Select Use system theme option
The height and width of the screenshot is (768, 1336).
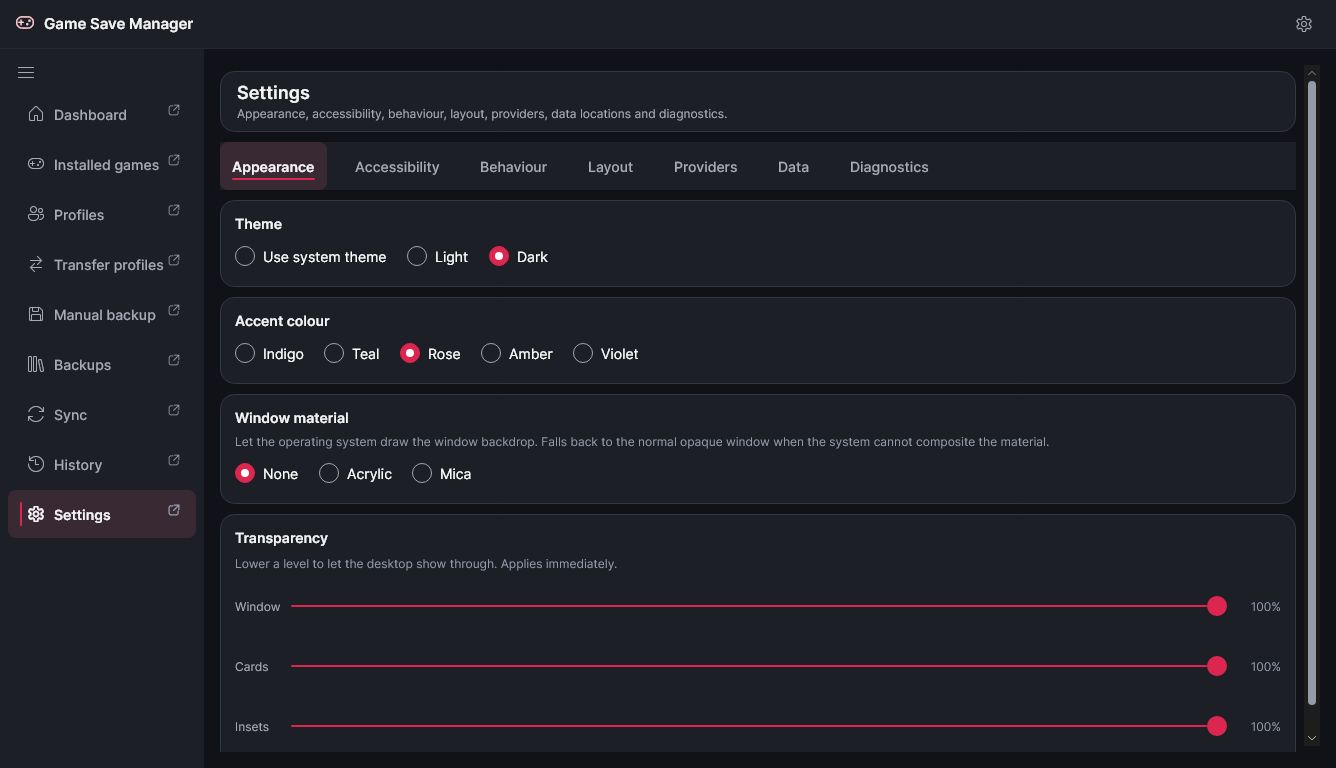coord(310,257)
